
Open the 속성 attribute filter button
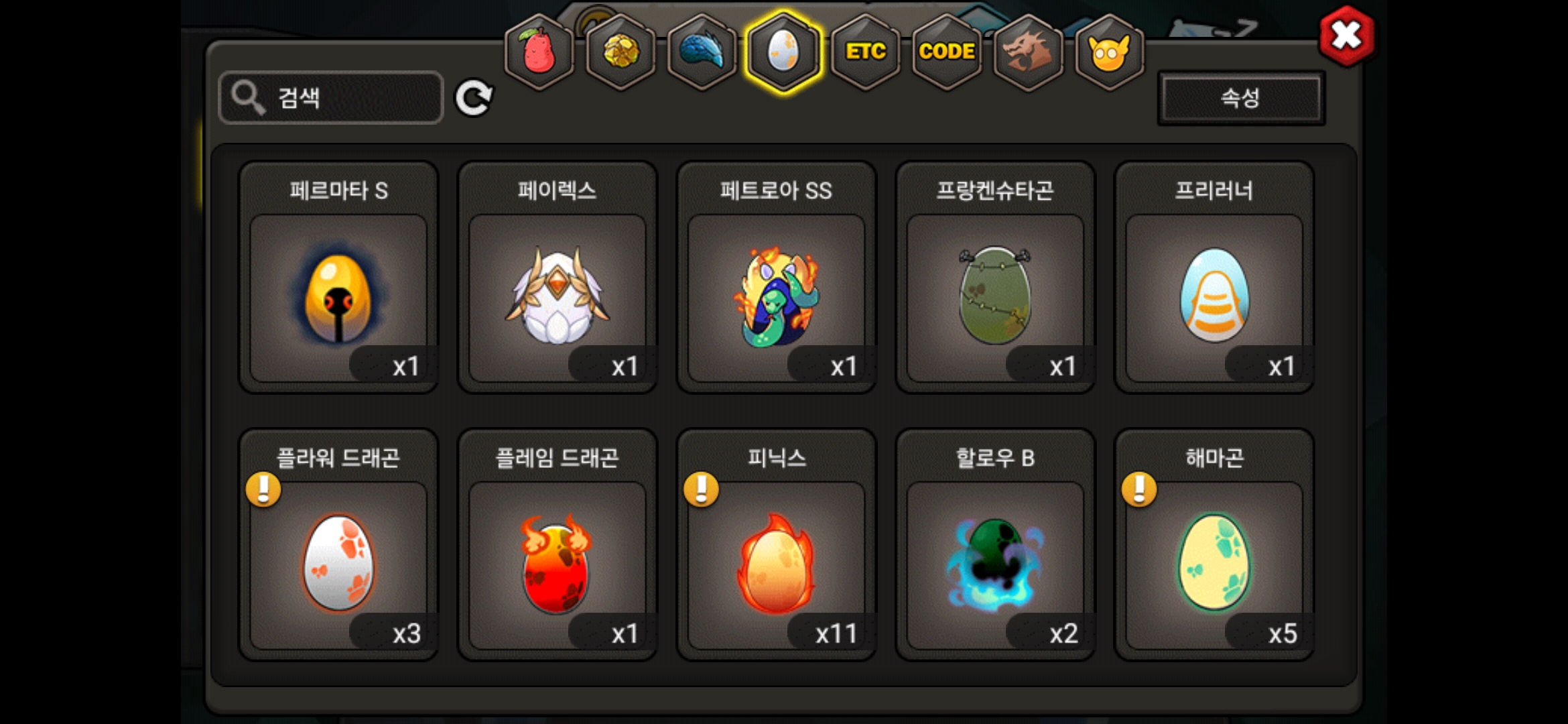tap(1241, 98)
